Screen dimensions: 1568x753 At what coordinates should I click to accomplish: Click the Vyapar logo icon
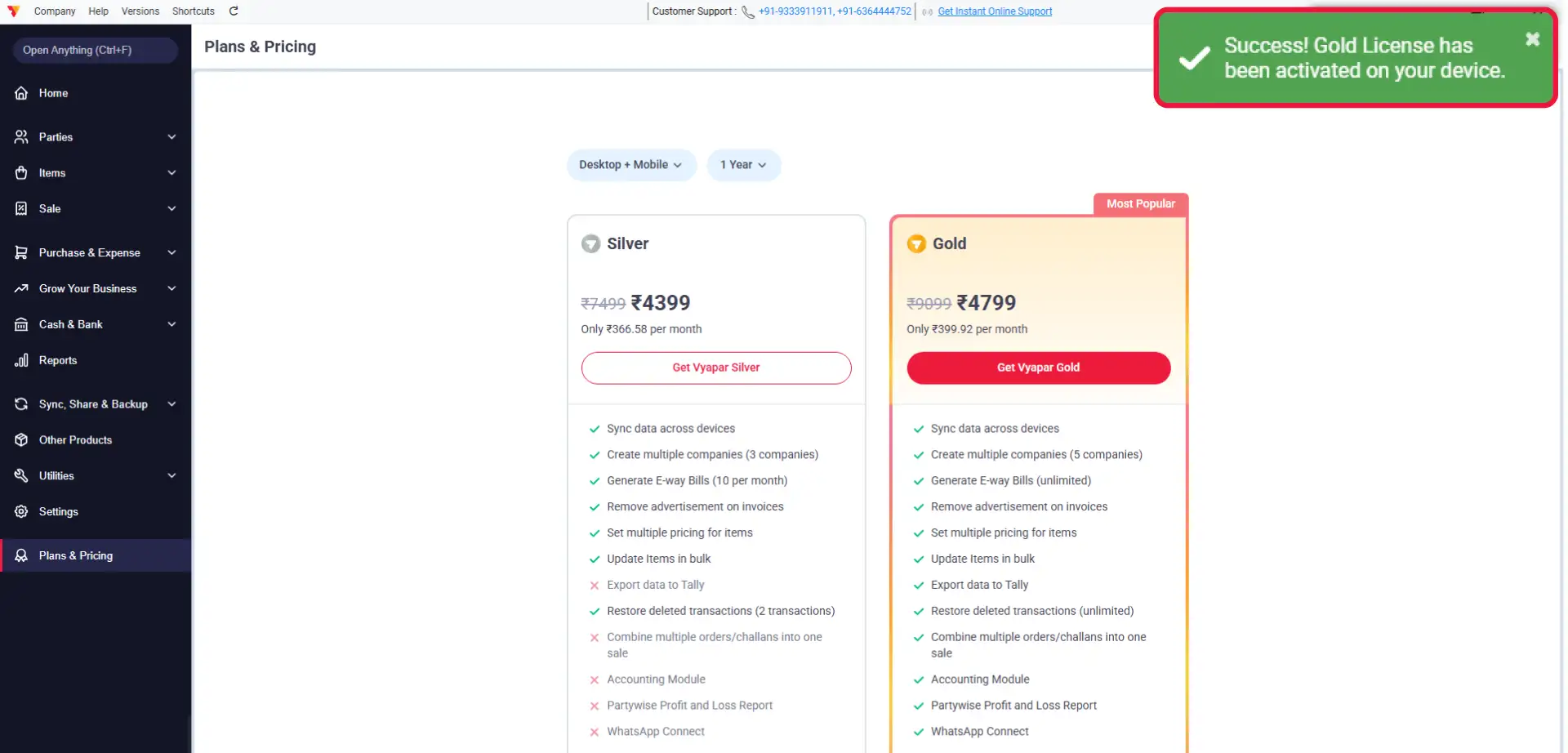pyautogui.click(x=13, y=11)
